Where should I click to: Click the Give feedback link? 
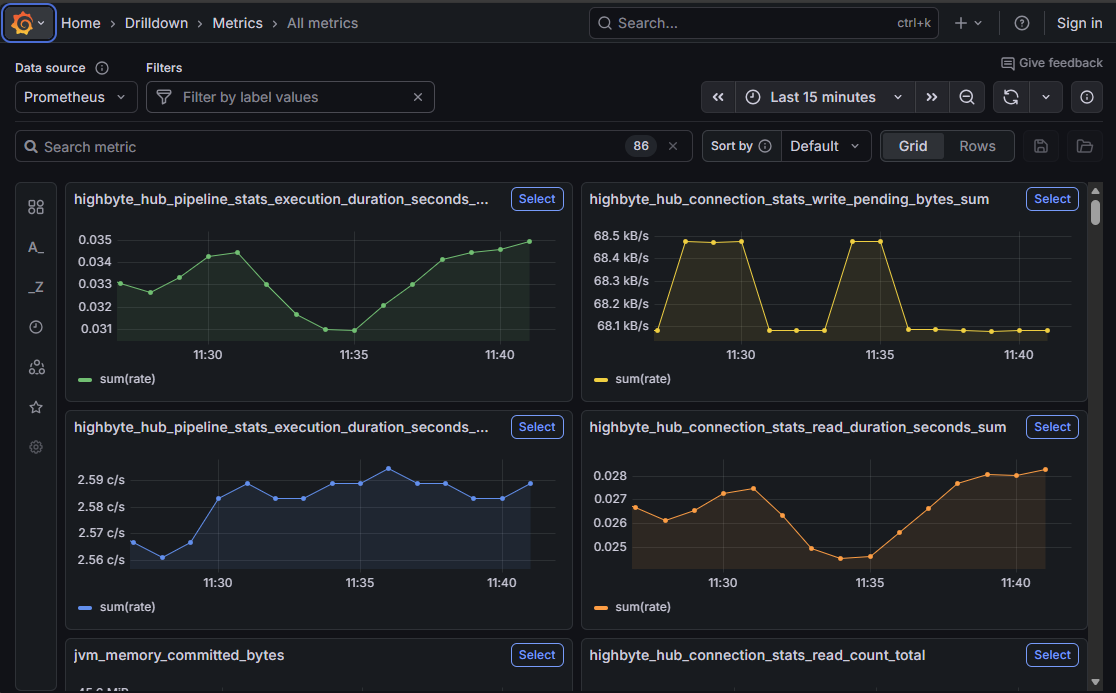pyautogui.click(x=1051, y=63)
